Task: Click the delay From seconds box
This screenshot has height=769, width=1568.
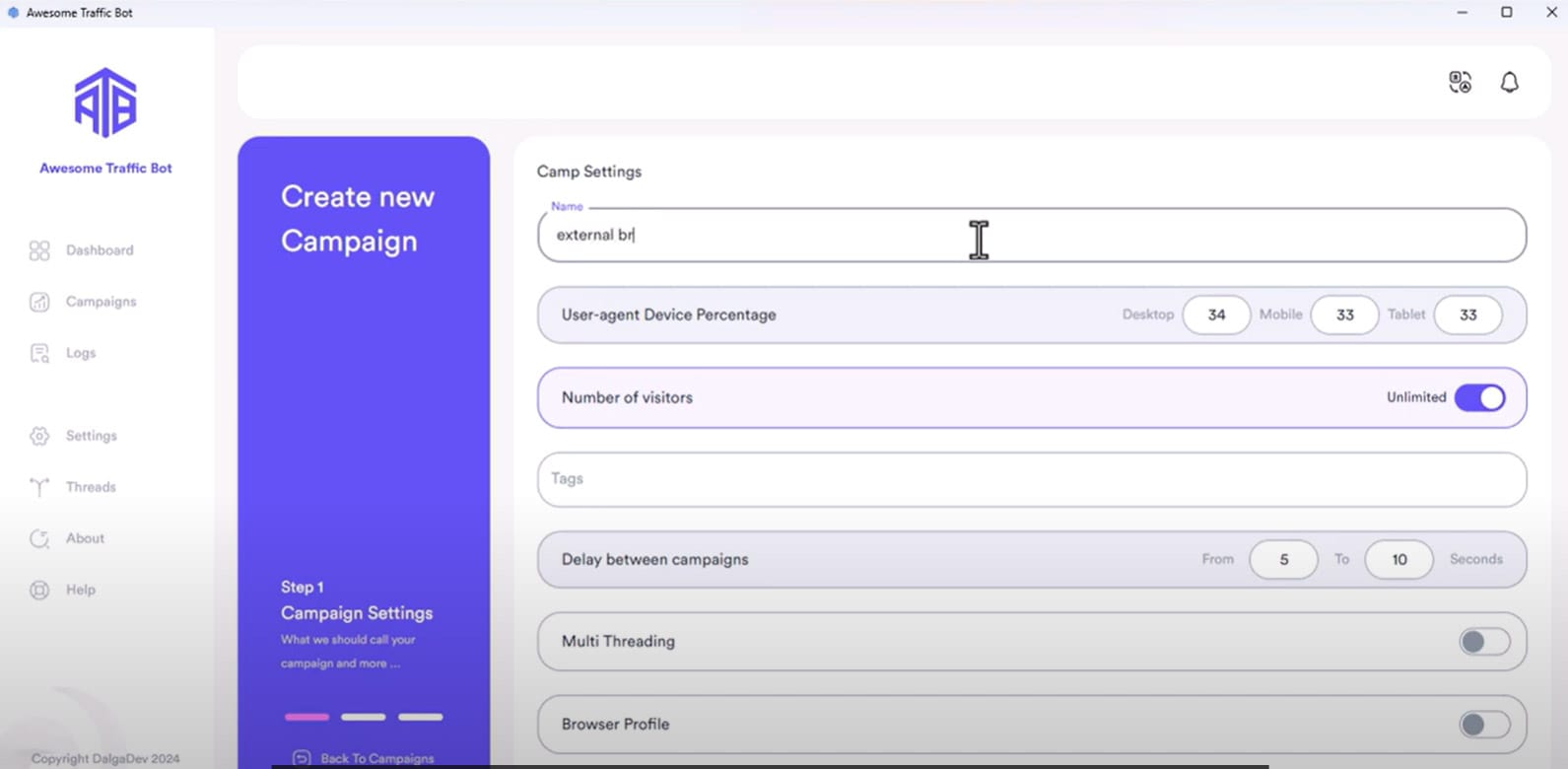Action: coord(1283,559)
